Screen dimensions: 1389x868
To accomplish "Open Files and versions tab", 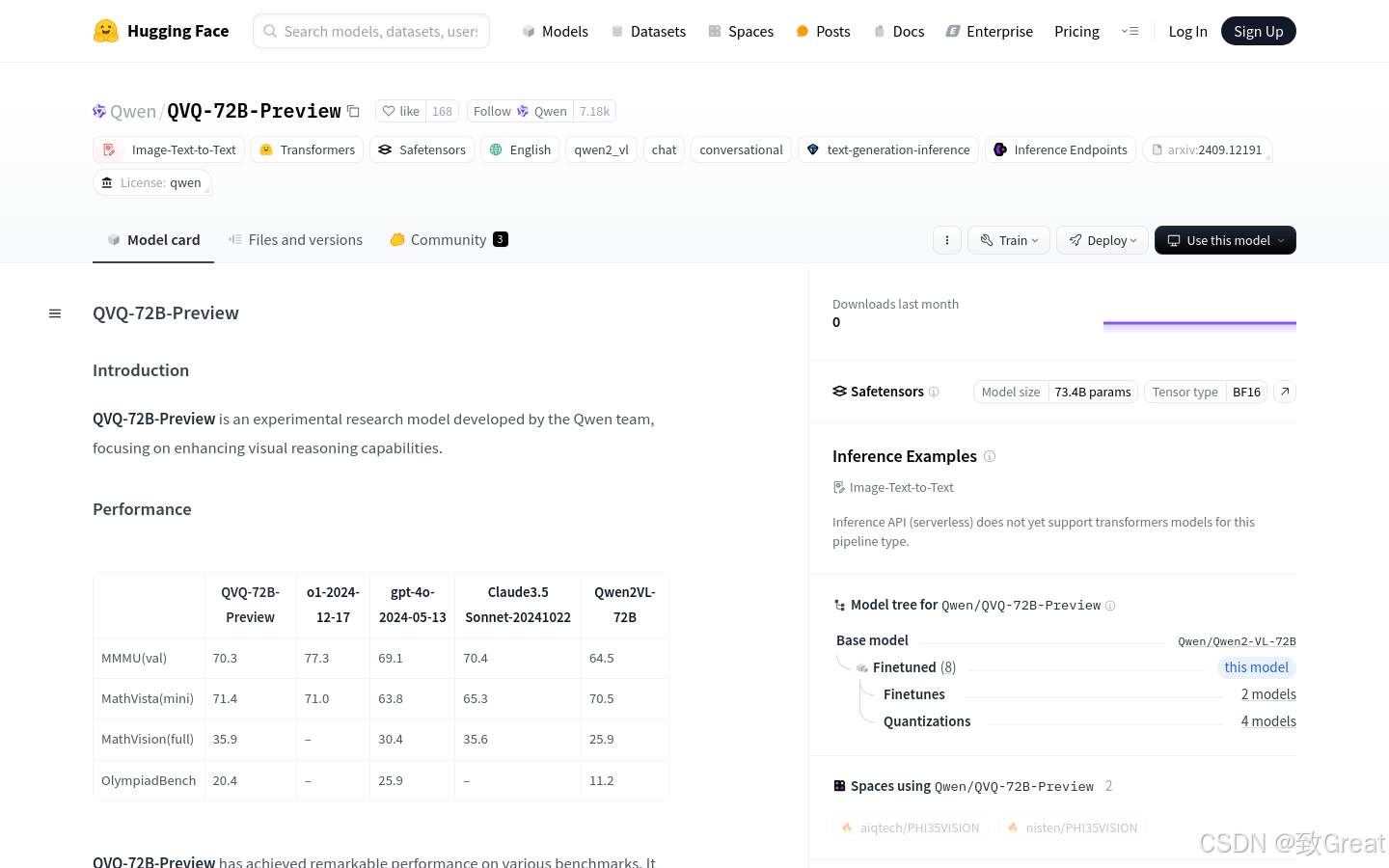I will click(x=295, y=240).
